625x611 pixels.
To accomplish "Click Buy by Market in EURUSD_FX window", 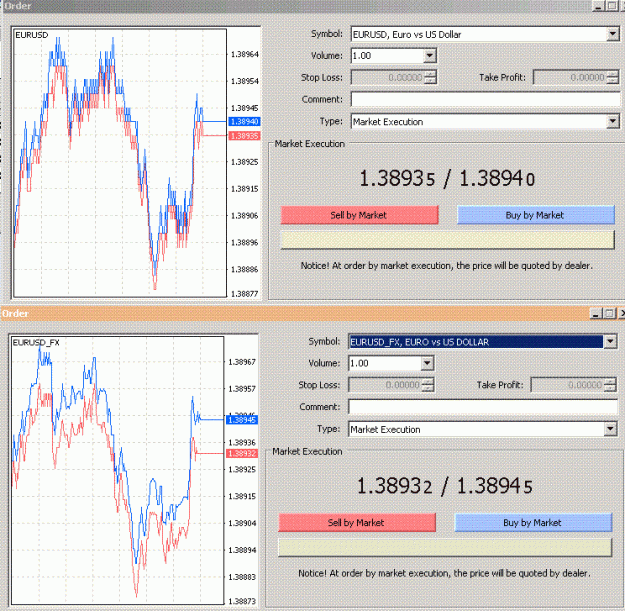I will 533,523.
